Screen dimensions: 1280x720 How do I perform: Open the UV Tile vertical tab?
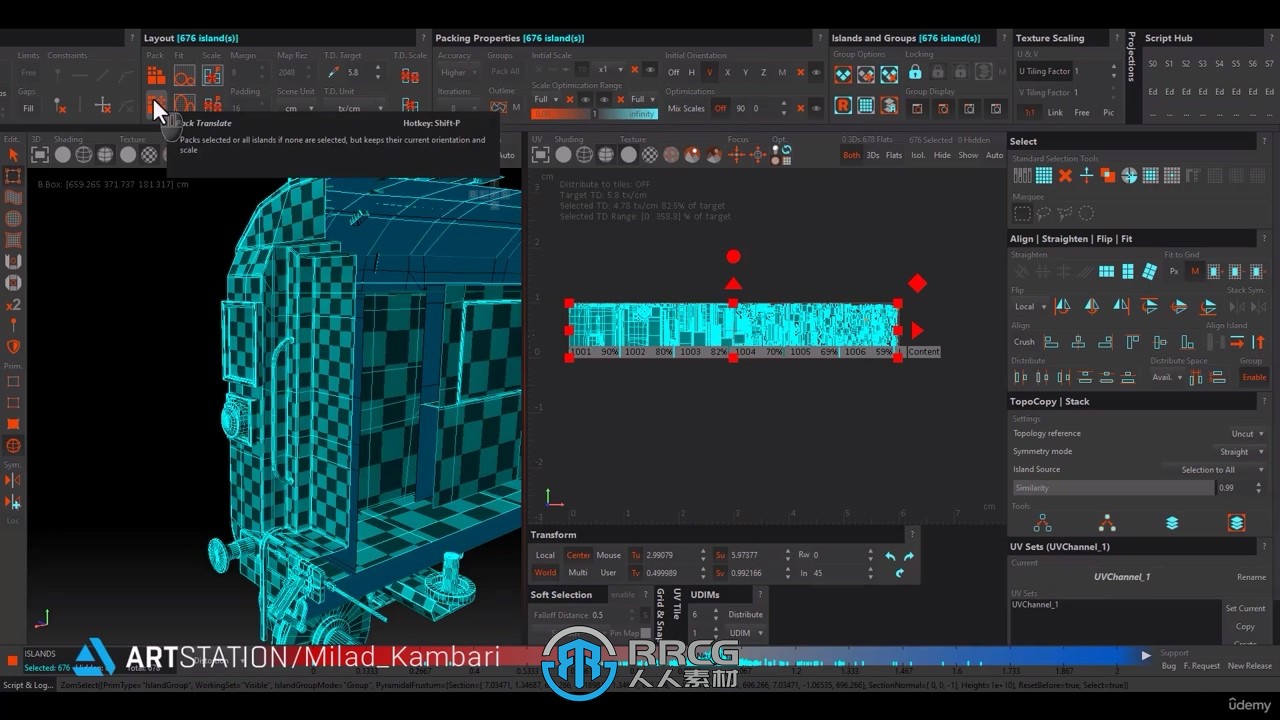pos(677,603)
